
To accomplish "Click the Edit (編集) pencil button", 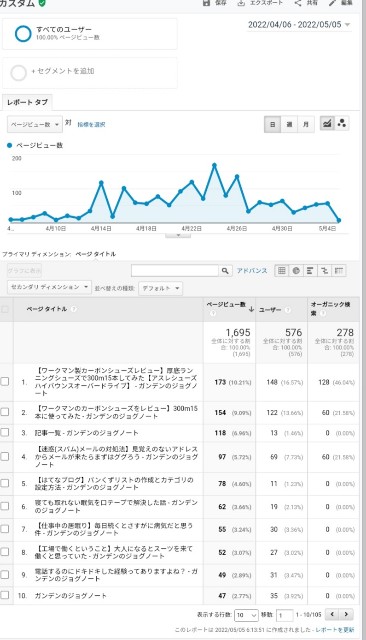I will [341, 2].
